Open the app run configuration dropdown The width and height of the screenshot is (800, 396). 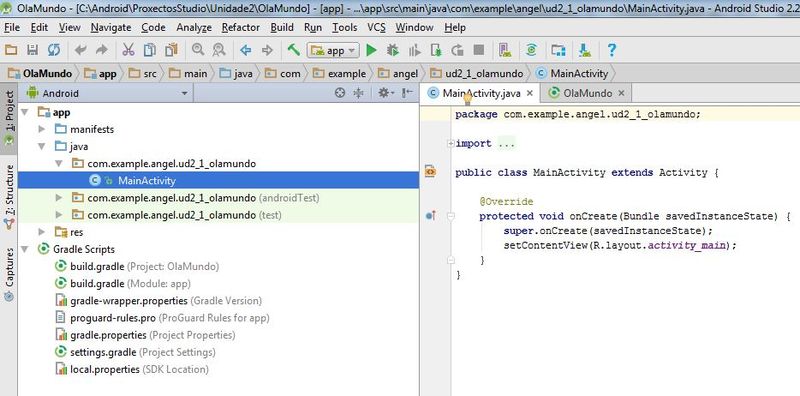tap(333, 50)
